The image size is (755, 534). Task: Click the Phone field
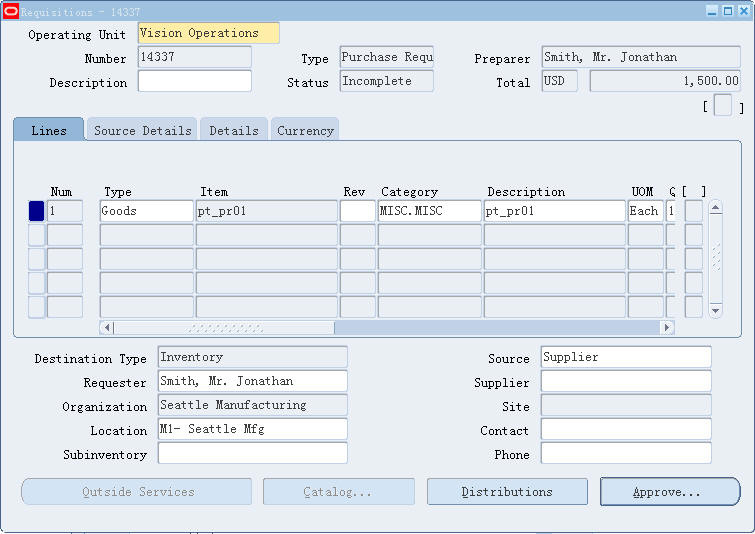coord(626,453)
